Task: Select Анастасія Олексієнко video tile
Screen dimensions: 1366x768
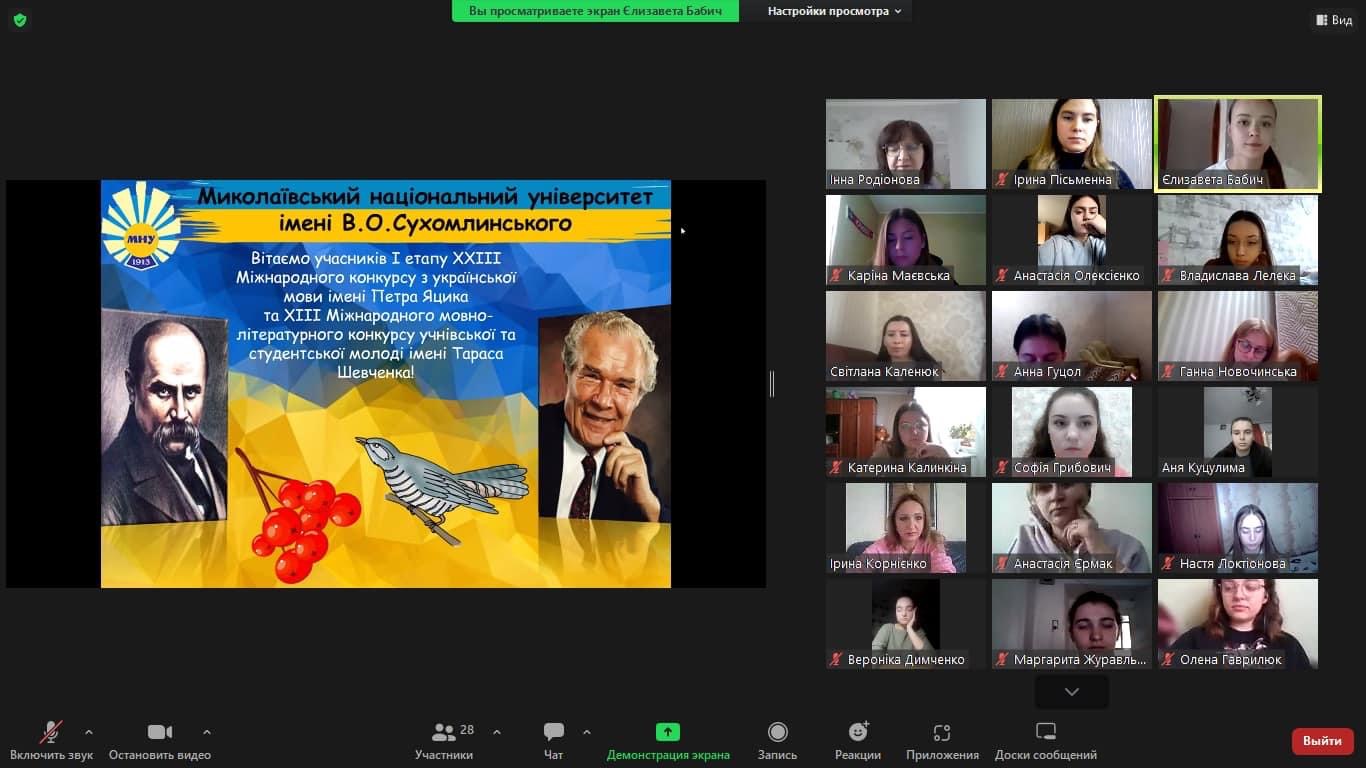Action: pos(1072,240)
